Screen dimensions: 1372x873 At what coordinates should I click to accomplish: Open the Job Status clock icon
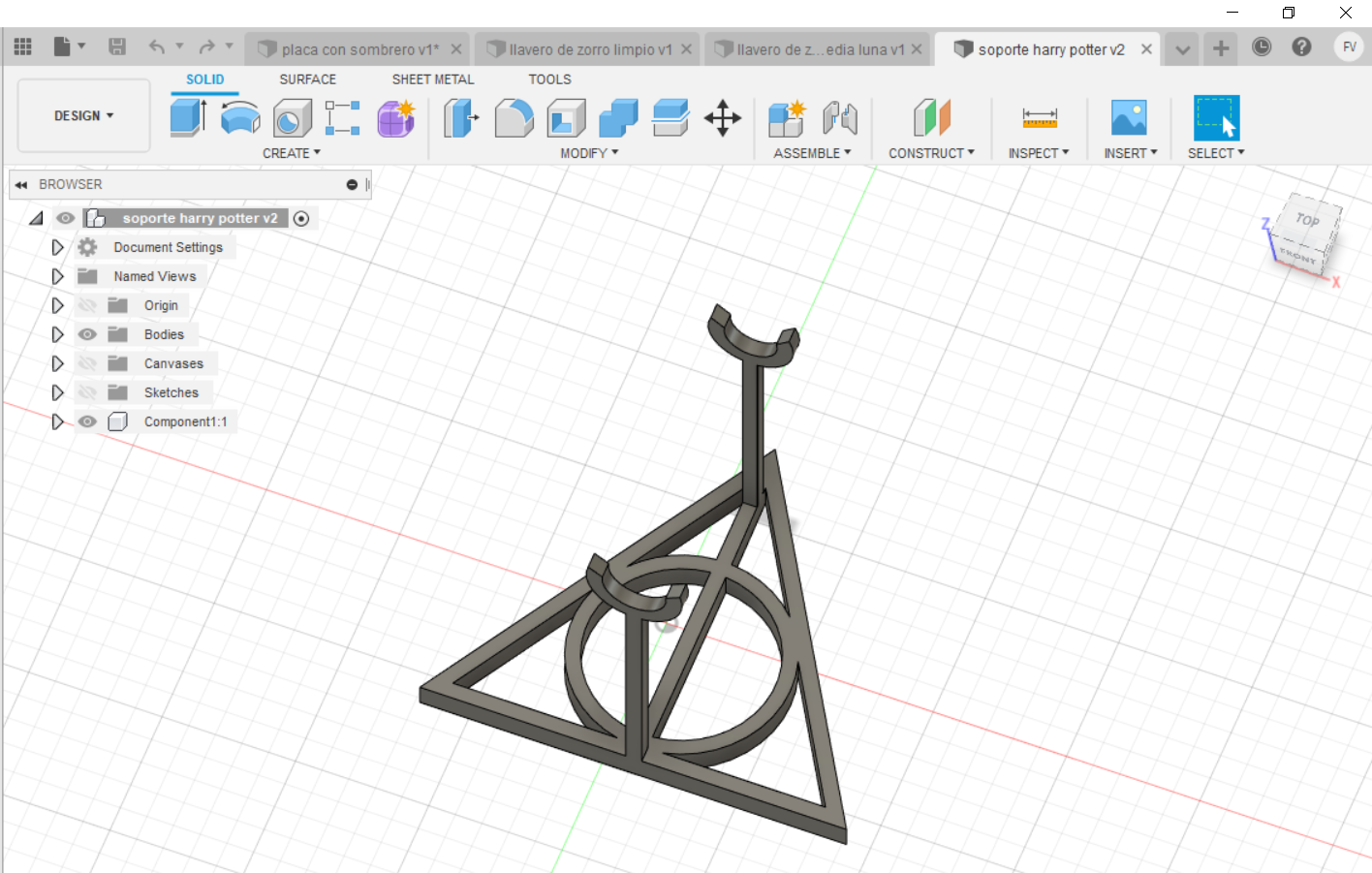click(1262, 47)
